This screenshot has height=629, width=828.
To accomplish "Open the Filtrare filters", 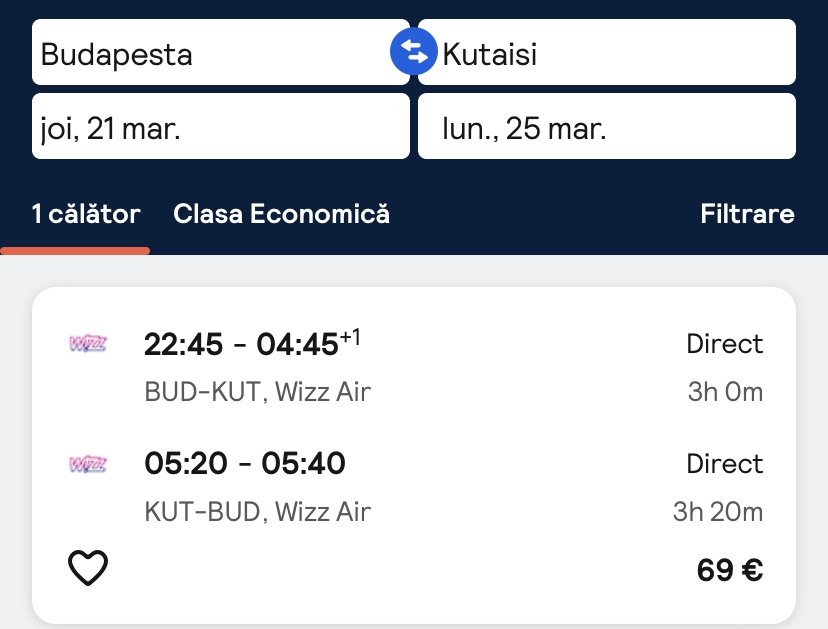I will click(x=747, y=214).
